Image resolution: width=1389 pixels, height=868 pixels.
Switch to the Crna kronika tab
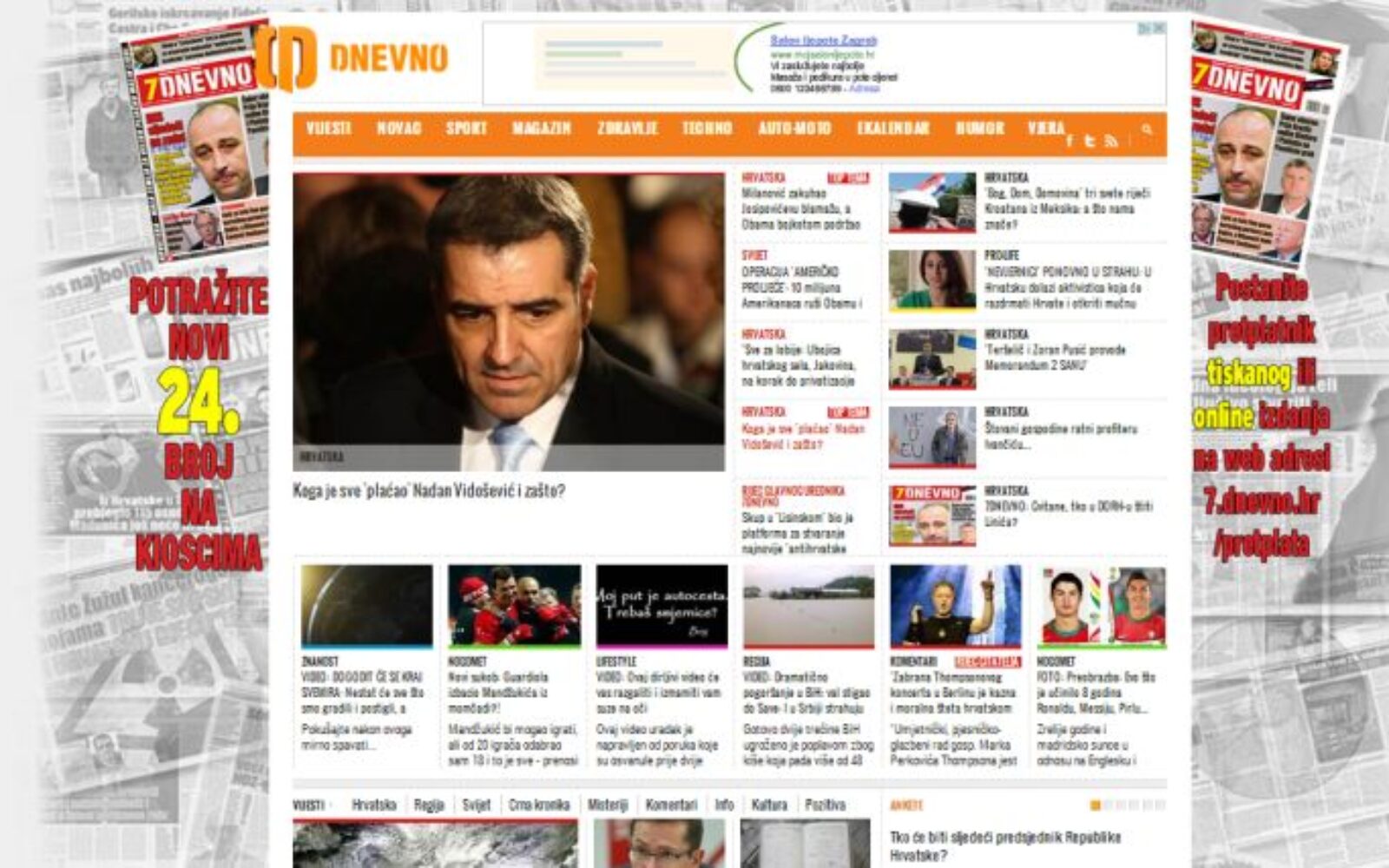click(x=539, y=805)
